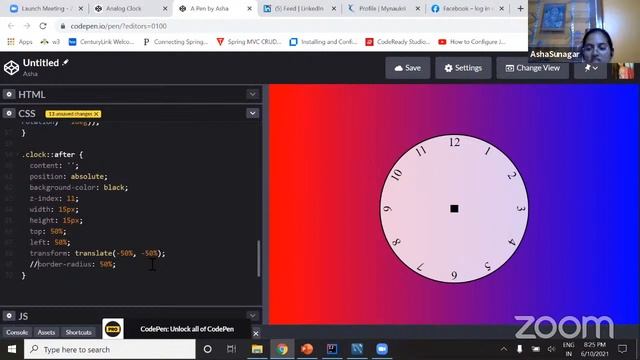The image size is (640, 360).
Task: Open HTML editor settings gear
Action: (x=9, y=94)
